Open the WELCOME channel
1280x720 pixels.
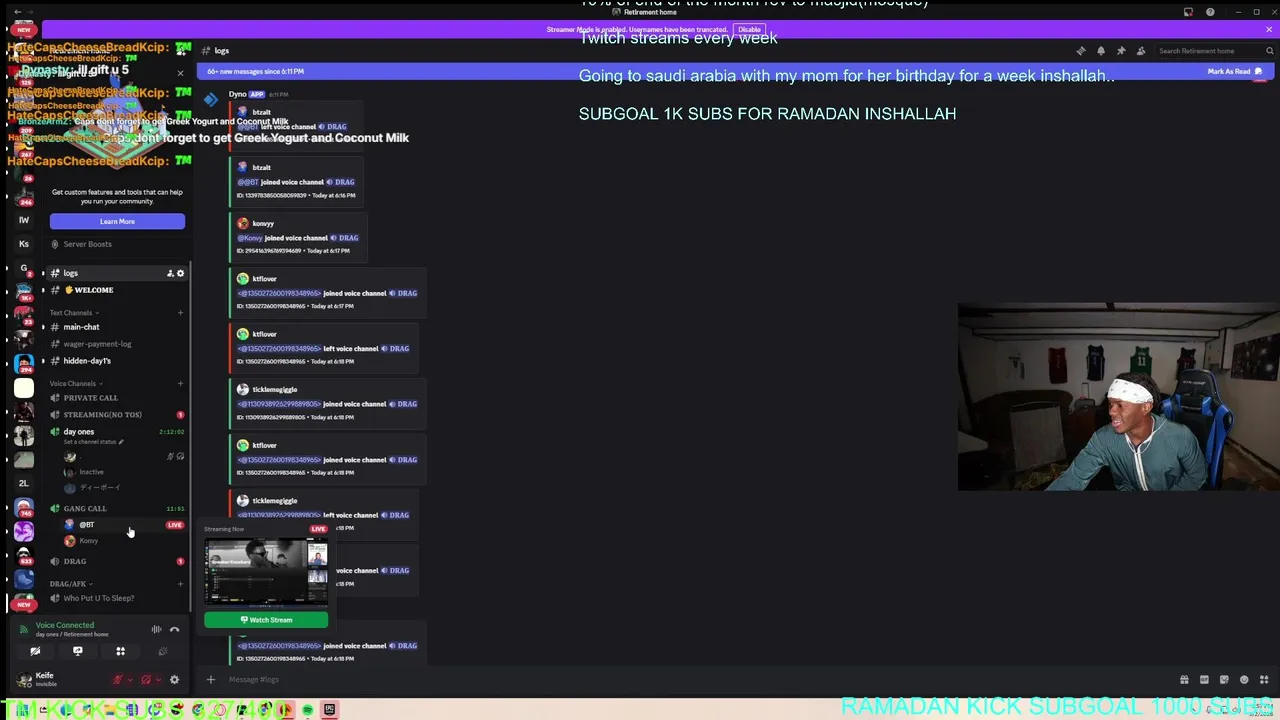coord(115,290)
